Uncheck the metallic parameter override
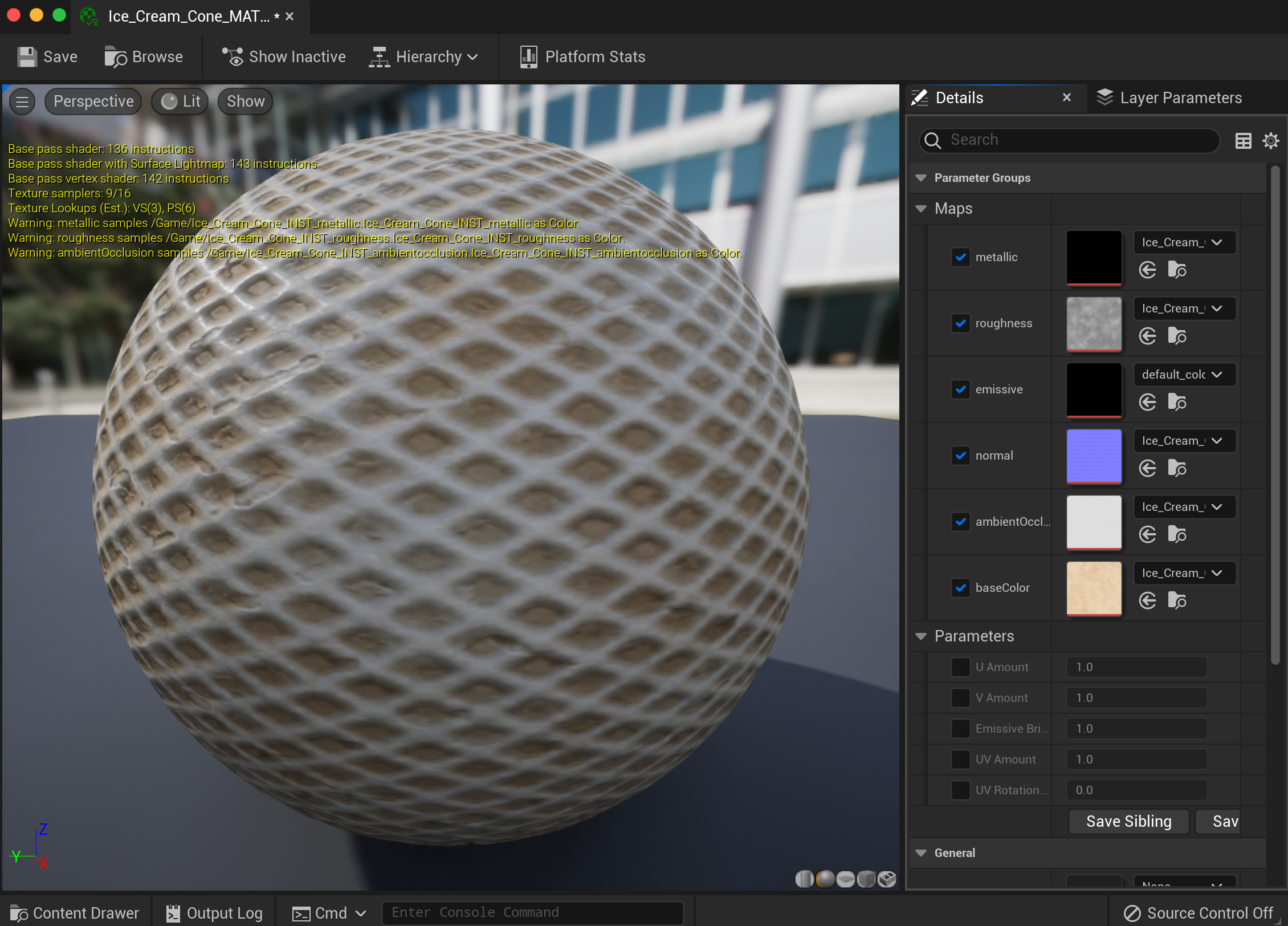Viewport: 1288px width, 926px height. tap(960, 257)
